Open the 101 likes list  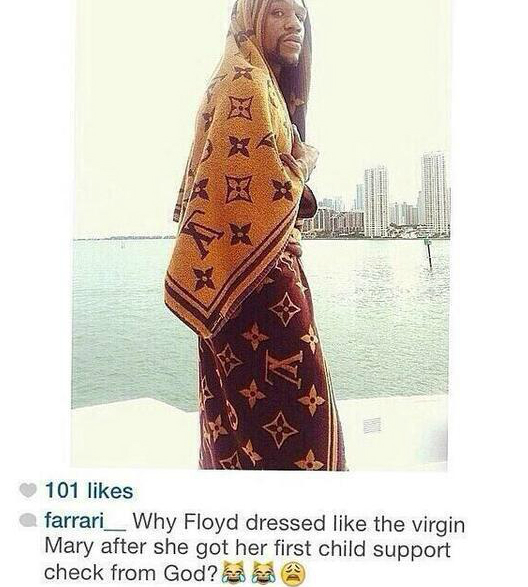pyautogui.click(x=89, y=491)
